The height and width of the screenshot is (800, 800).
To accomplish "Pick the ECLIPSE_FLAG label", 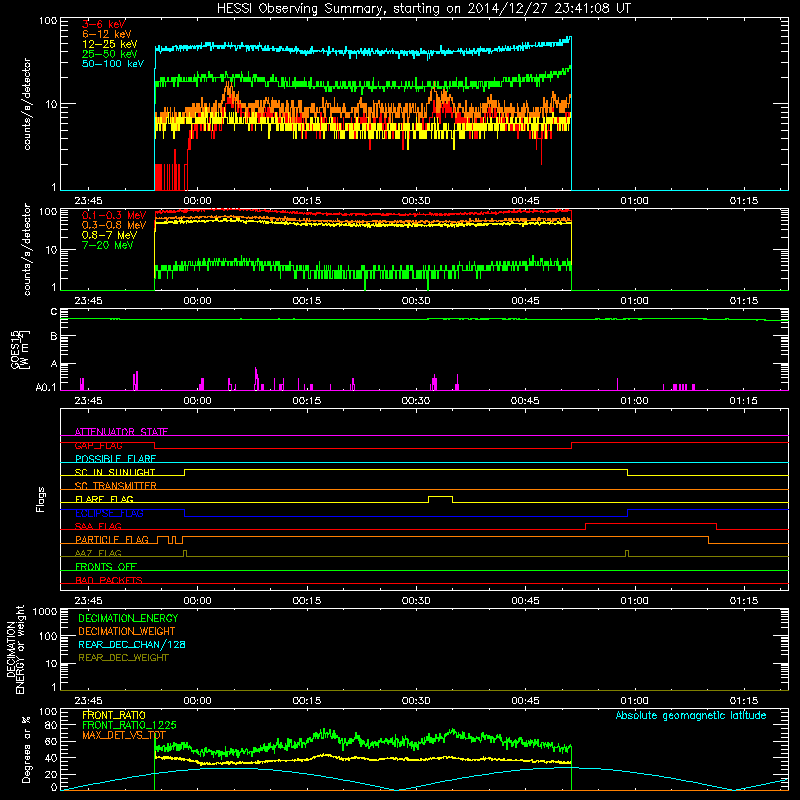I will (x=109, y=513).
